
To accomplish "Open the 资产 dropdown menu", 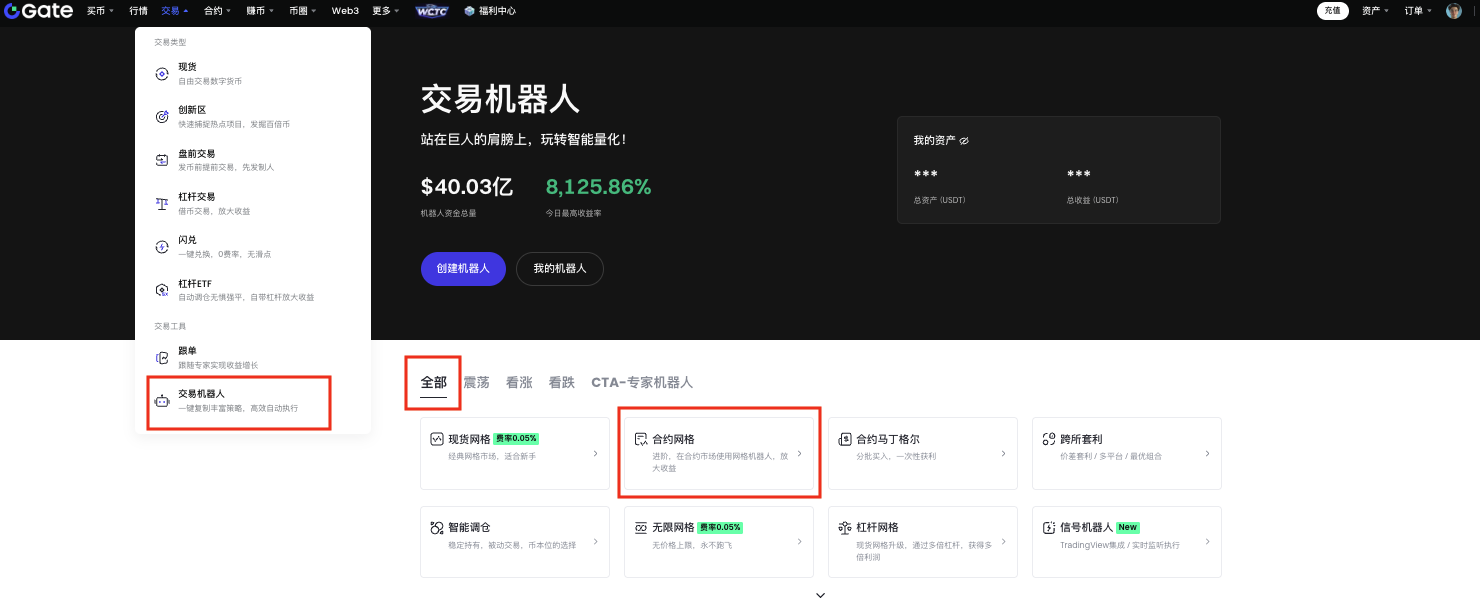I will point(1374,11).
